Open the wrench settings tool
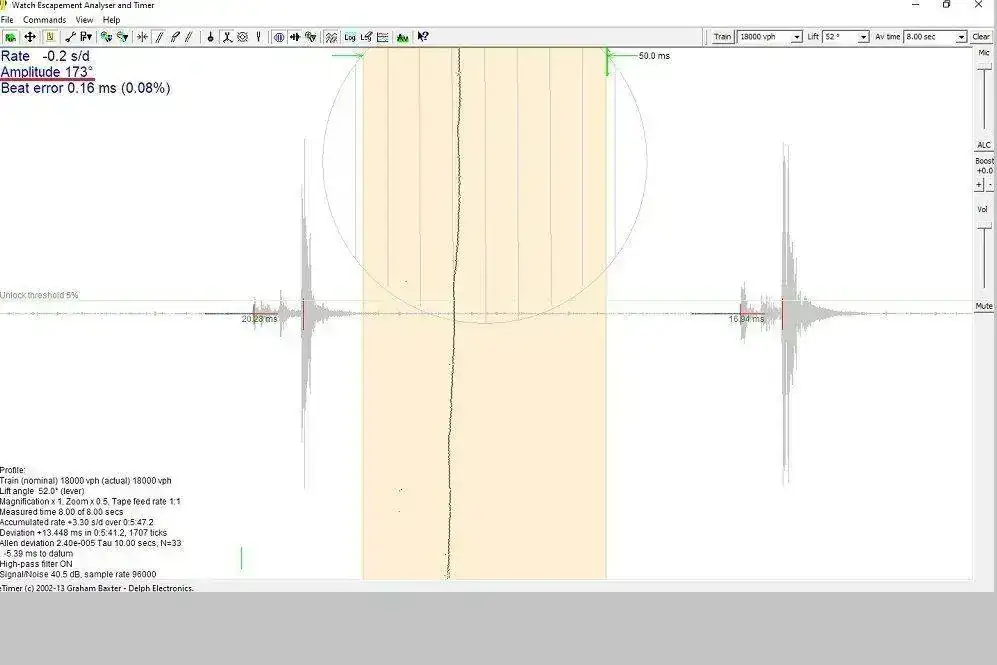 pos(70,37)
